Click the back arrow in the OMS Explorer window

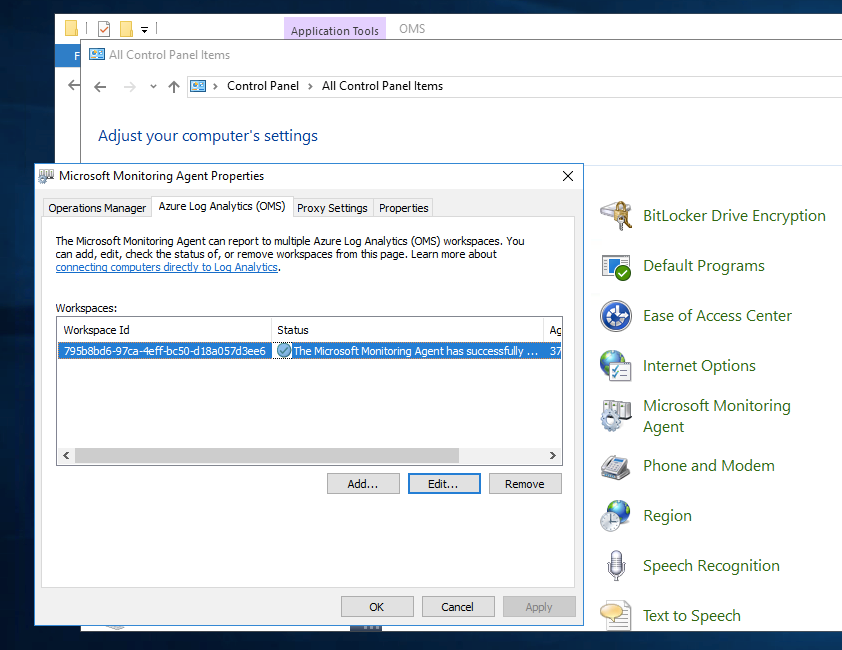[x=74, y=85]
